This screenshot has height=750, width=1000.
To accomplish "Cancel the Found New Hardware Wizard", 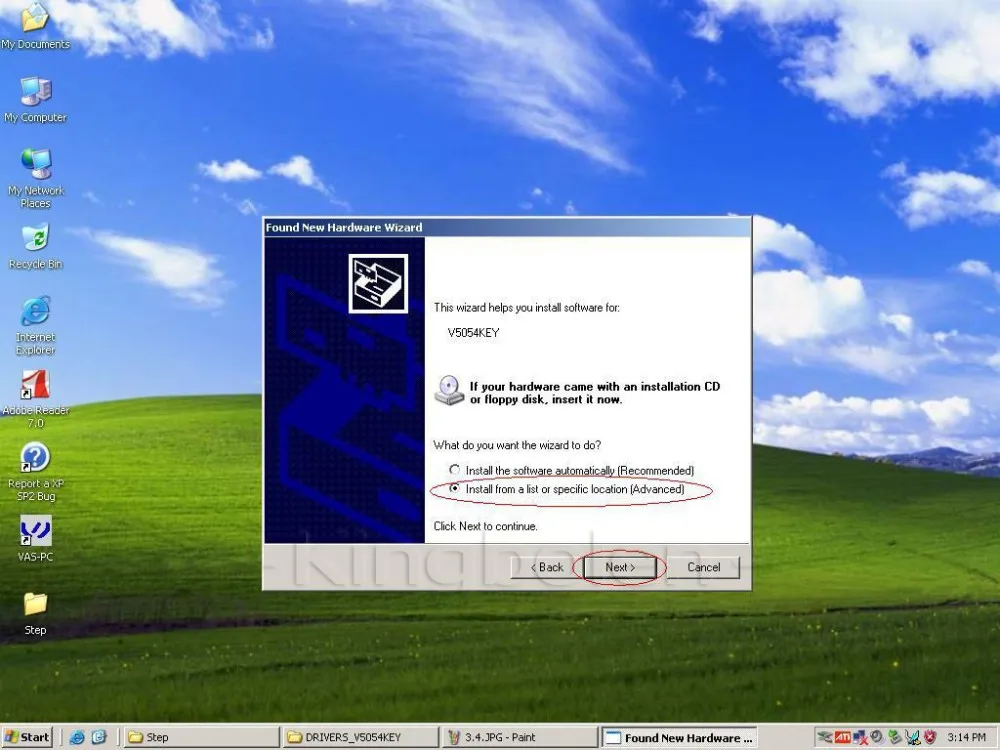I will click(703, 567).
